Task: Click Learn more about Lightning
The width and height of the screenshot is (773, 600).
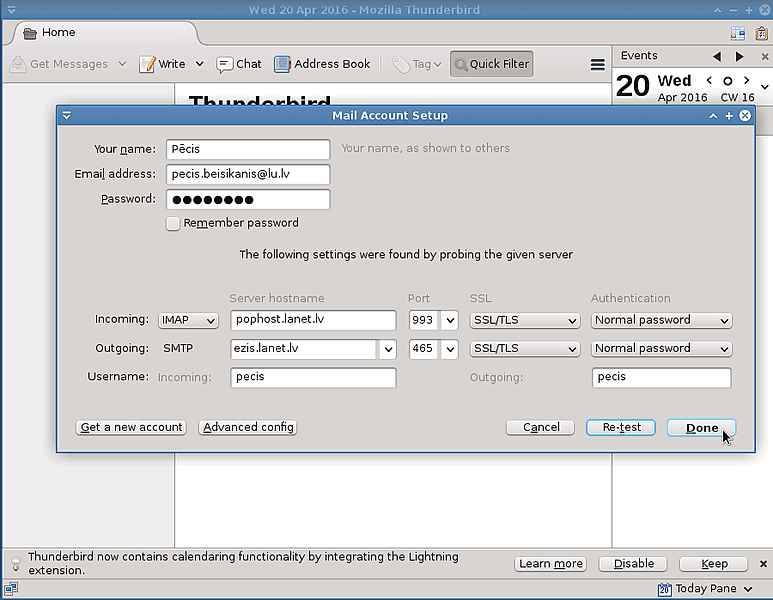Action: [x=551, y=564]
